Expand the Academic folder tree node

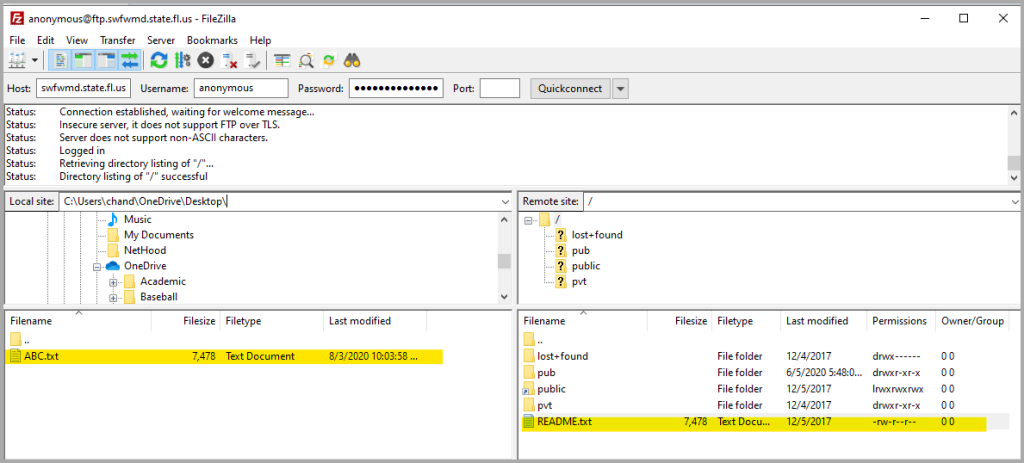pyautogui.click(x=113, y=282)
